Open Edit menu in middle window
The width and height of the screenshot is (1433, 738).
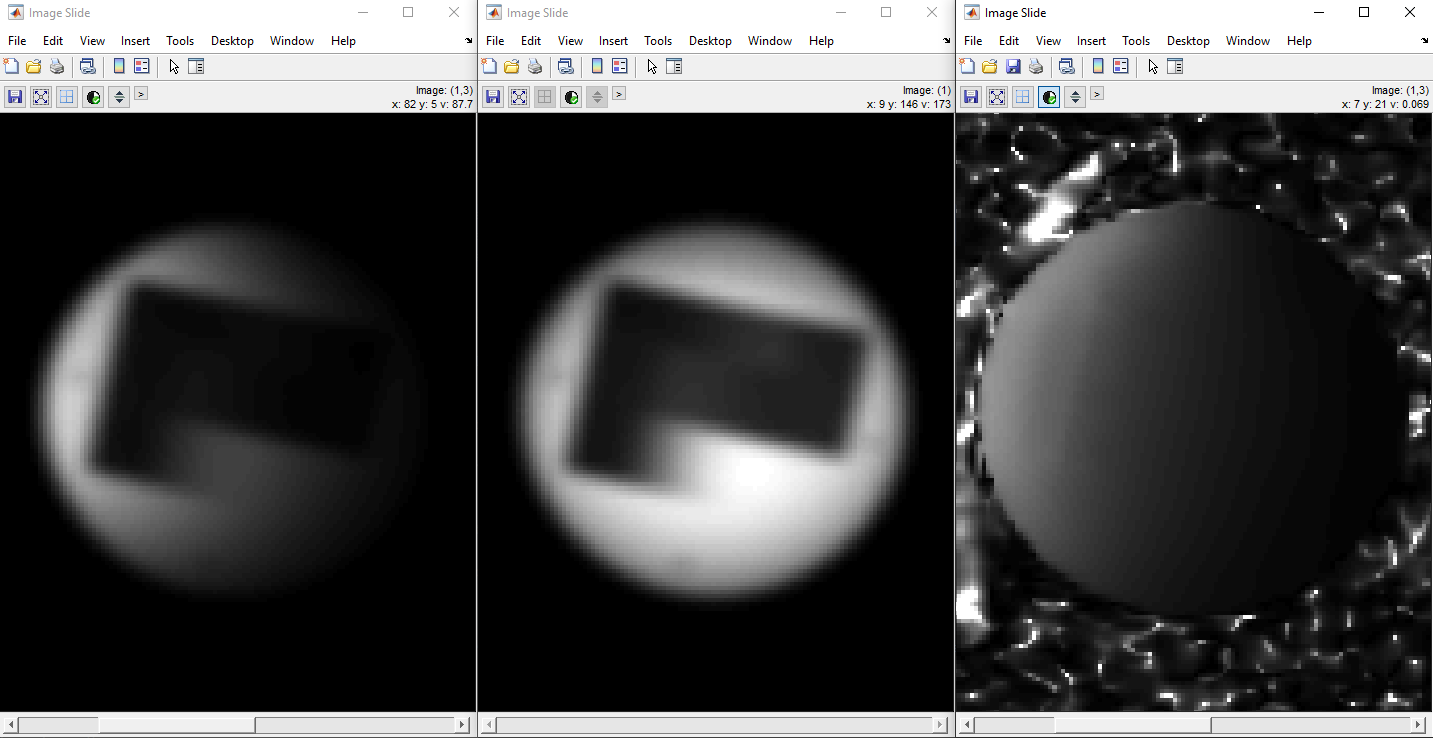pos(531,41)
